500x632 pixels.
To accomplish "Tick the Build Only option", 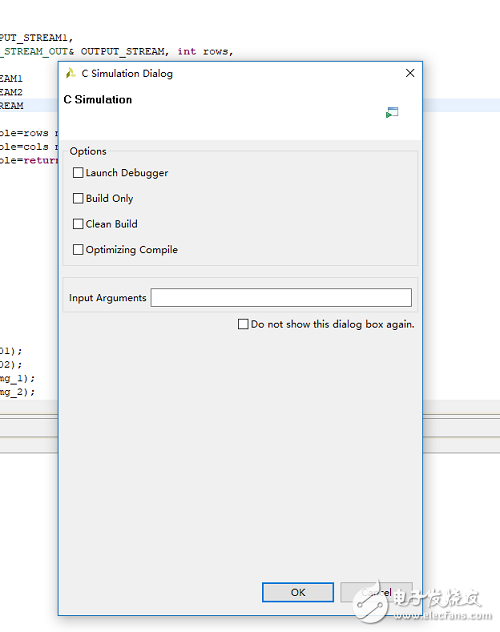I will tap(78, 198).
